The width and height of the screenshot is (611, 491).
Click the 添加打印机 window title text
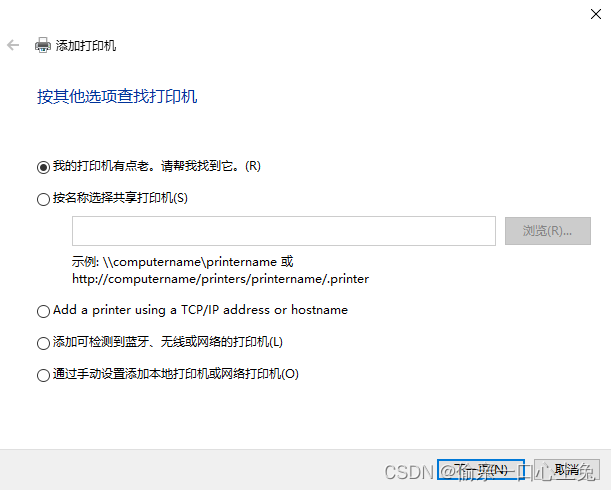[x=86, y=46]
